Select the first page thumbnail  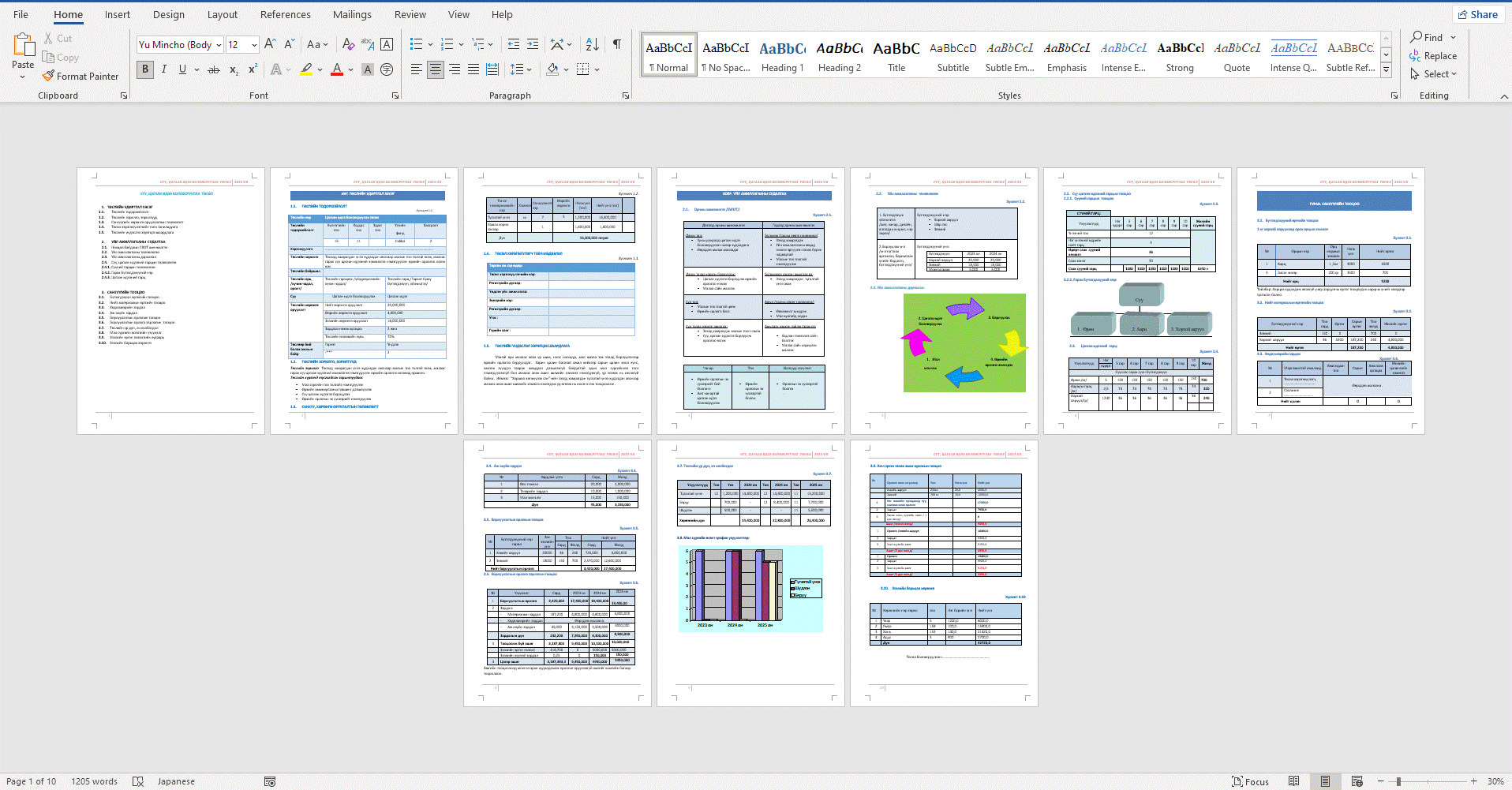170,301
